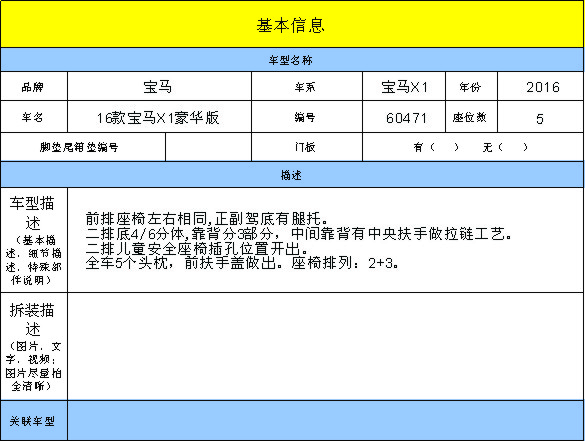Click the 描述 blue section header
The image size is (585, 441).
pyautogui.click(x=292, y=175)
